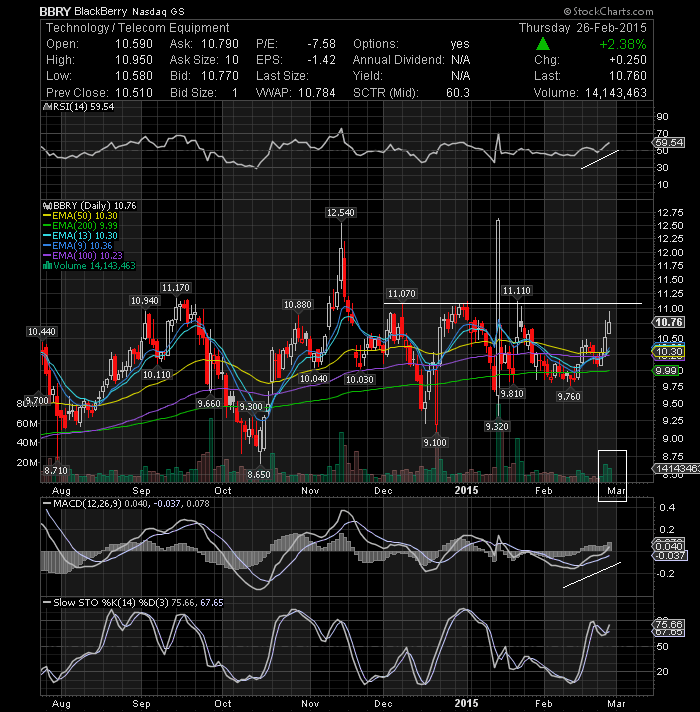Click the 10.110 low label
Image resolution: width=700 pixels, height=712 pixels.
pos(157,375)
